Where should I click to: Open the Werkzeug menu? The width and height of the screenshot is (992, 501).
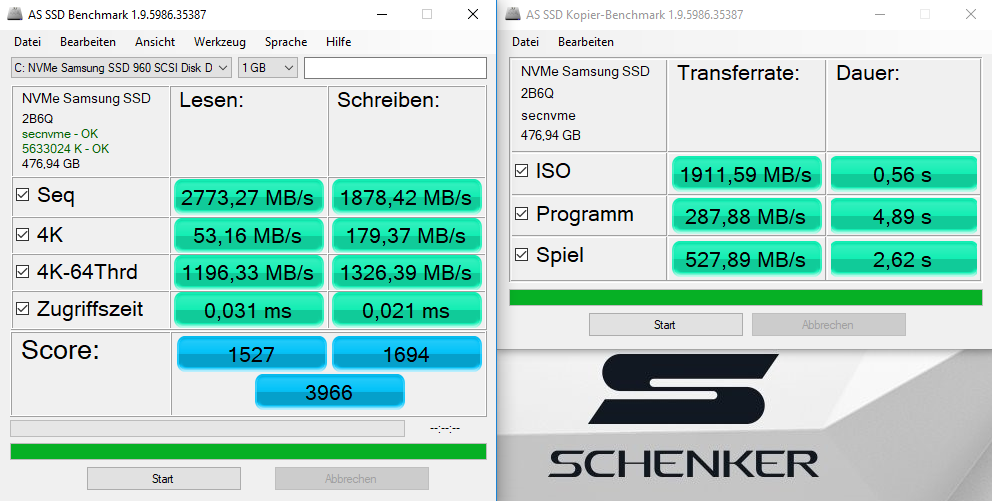220,42
